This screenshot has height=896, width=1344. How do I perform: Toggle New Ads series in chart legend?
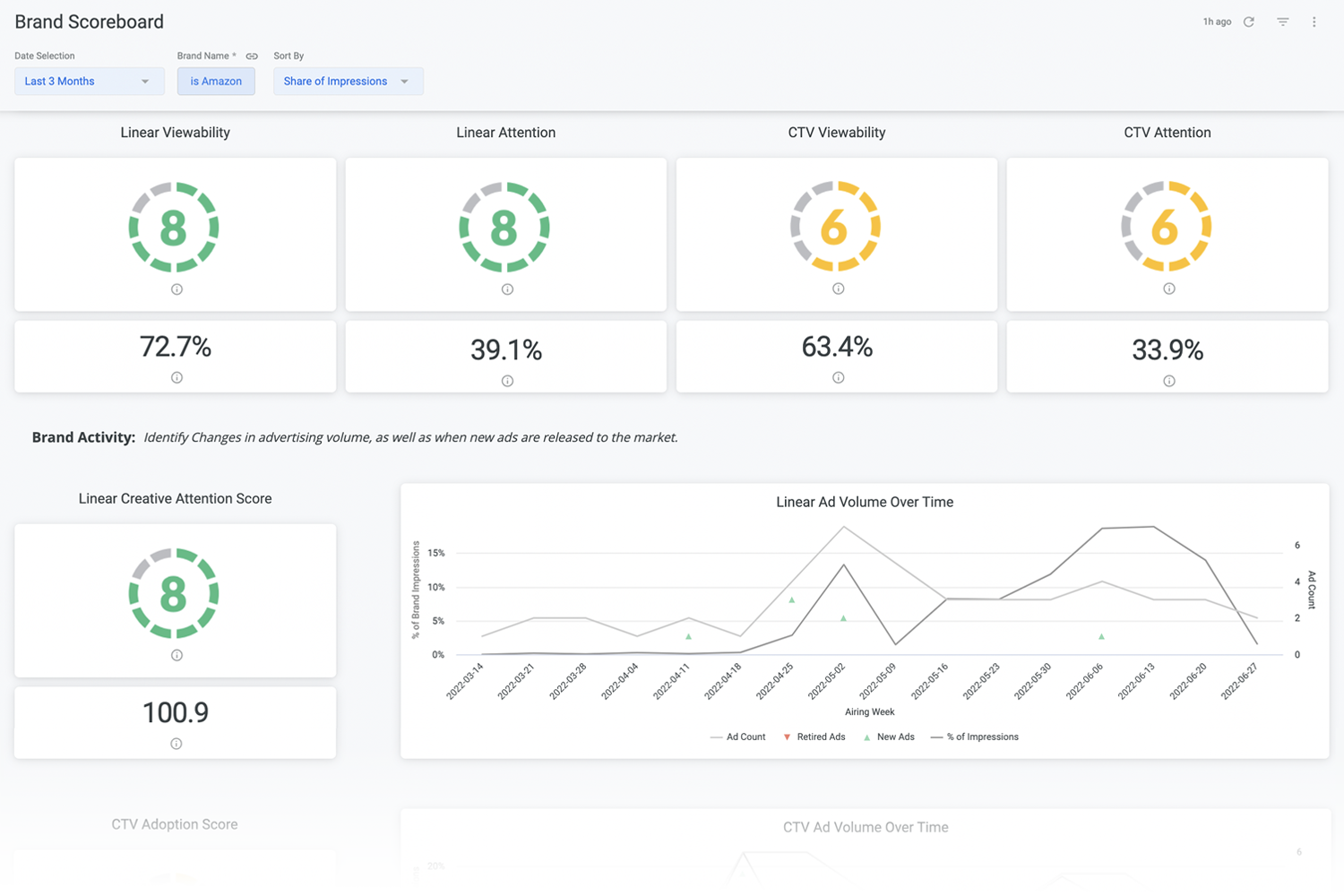888,737
